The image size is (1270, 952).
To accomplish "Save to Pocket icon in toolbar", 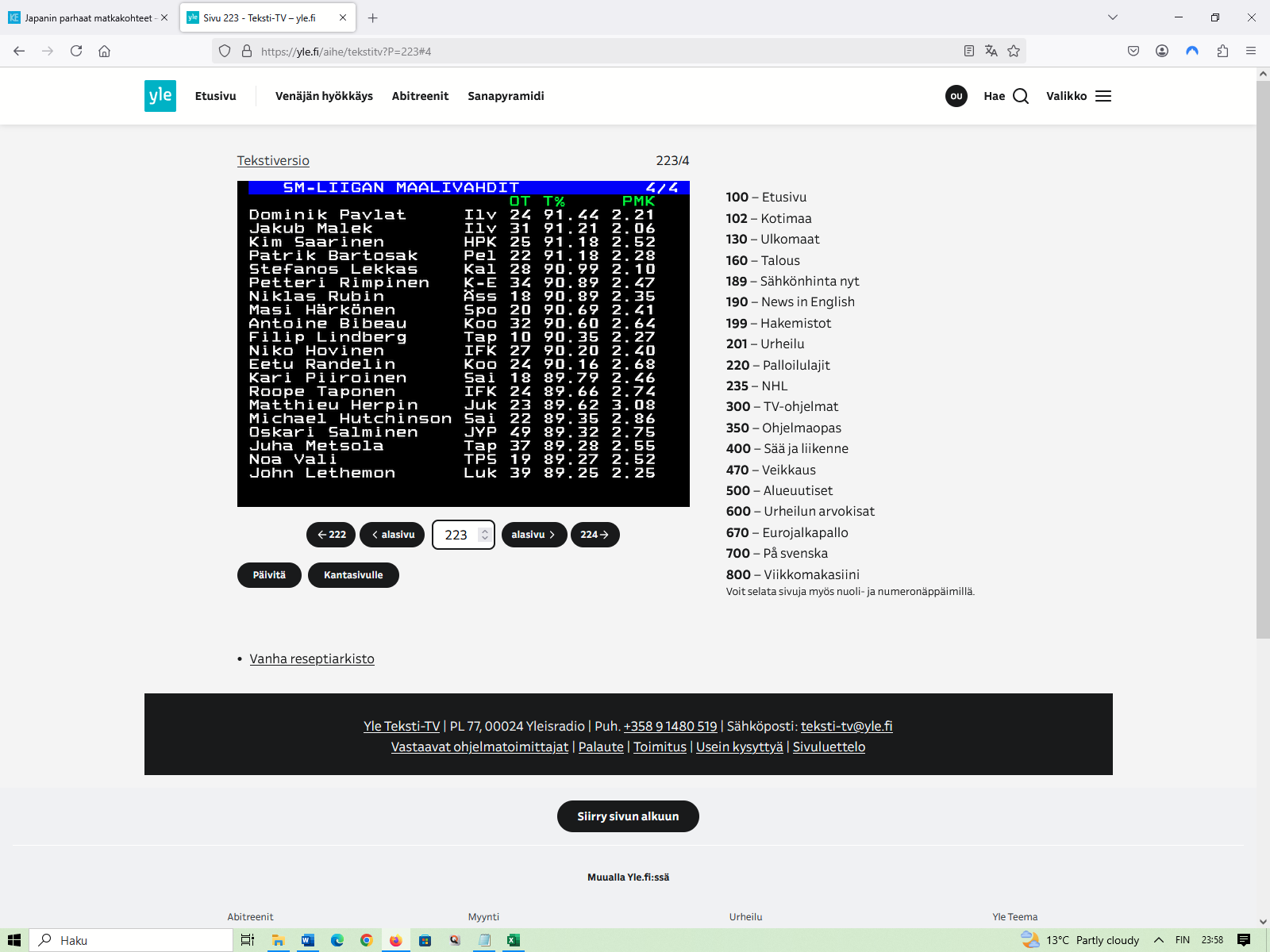I will [x=1133, y=51].
